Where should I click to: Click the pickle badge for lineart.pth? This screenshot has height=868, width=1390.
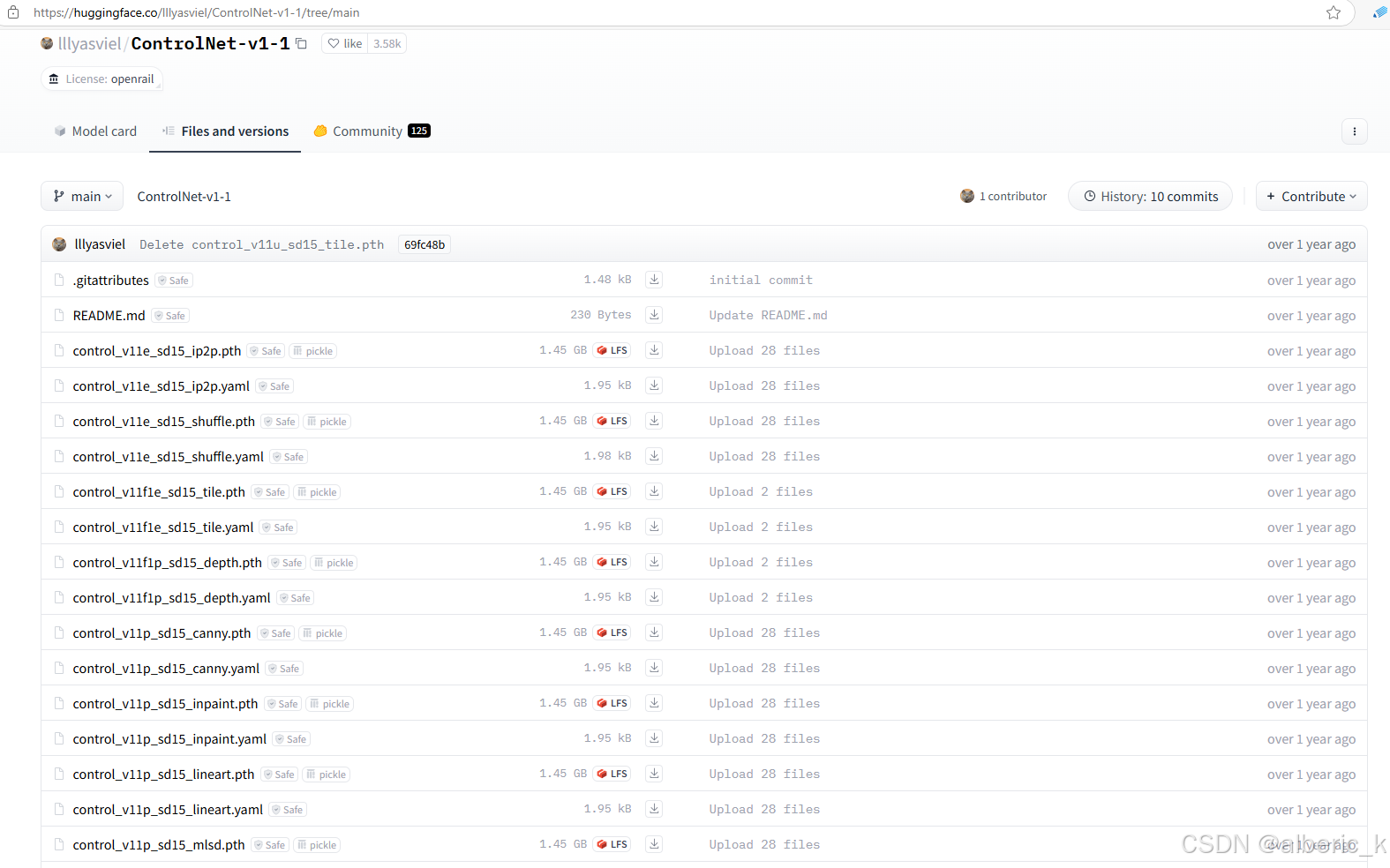coord(327,774)
